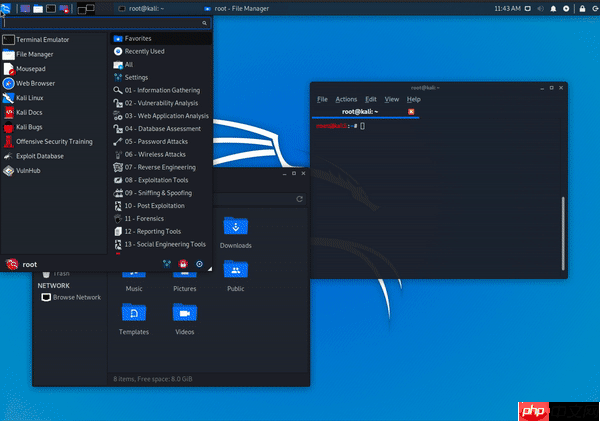Expand 02 - Vulnerability Analysis category

[161, 103]
